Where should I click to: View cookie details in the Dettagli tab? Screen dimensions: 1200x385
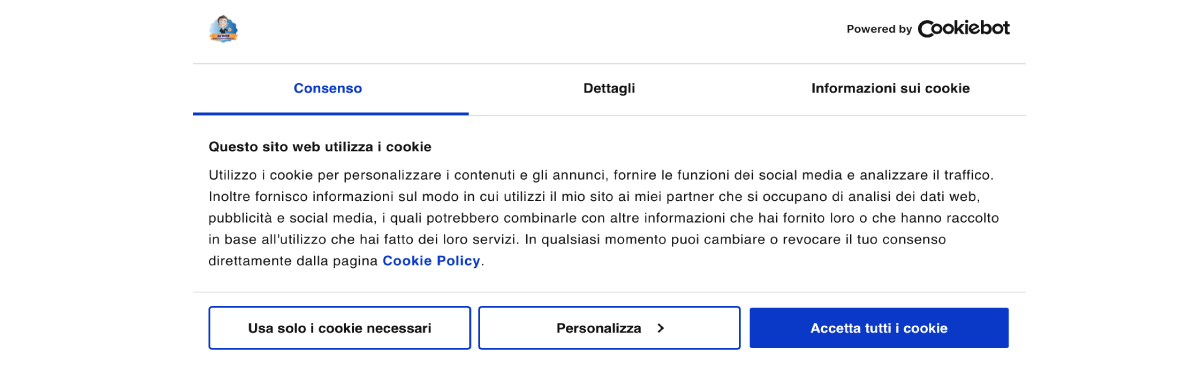[x=609, y=89]
